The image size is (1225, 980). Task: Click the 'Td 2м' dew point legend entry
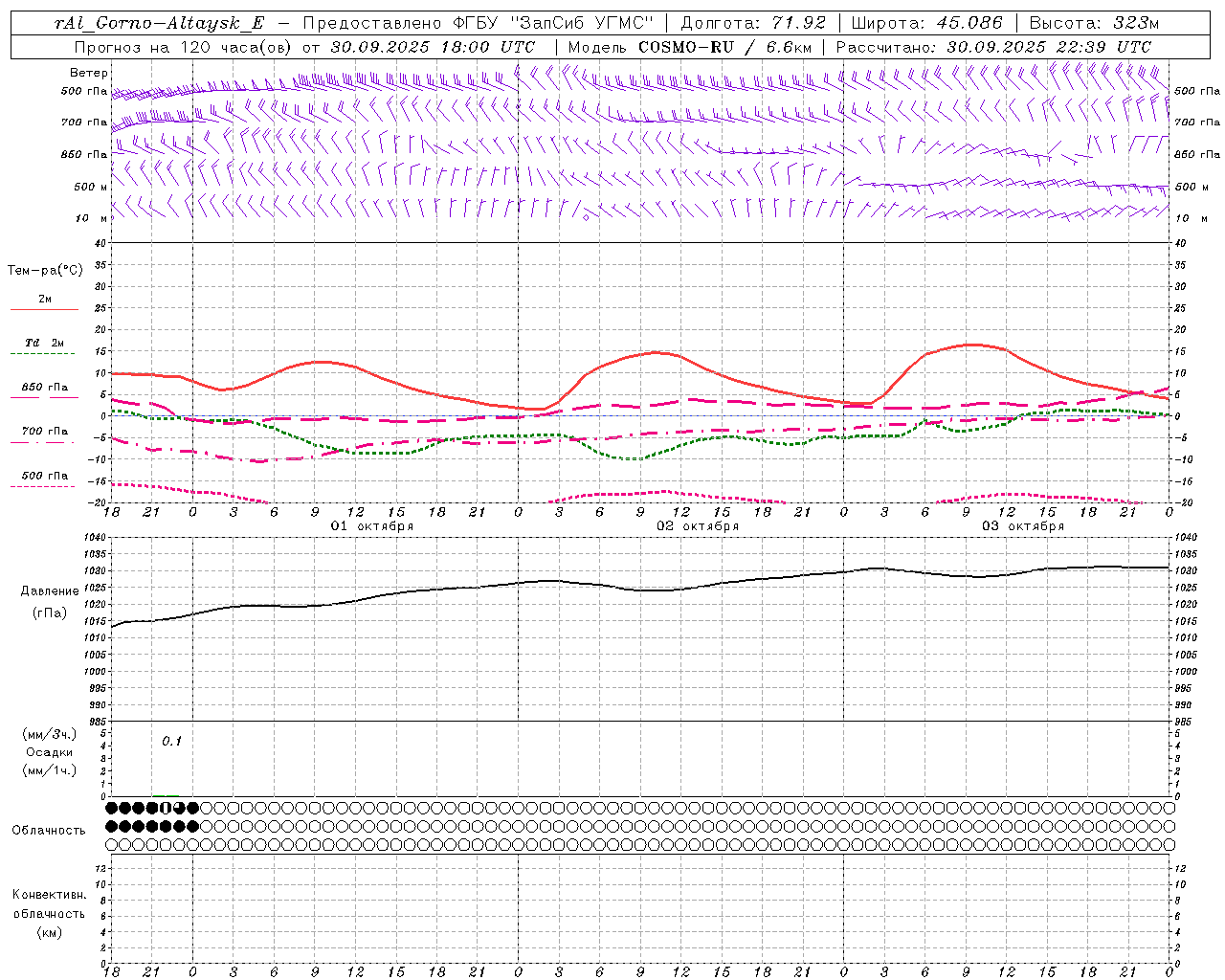44,343
